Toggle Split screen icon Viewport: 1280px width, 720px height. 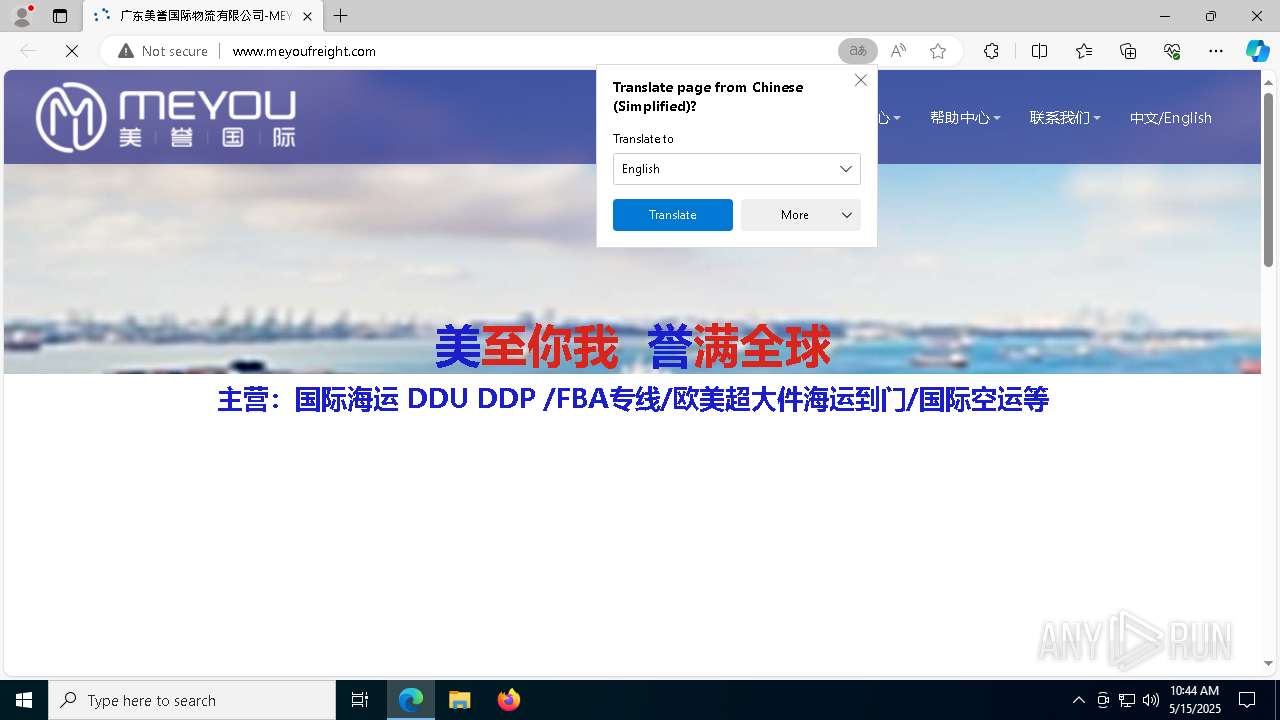pos(1039,51)
